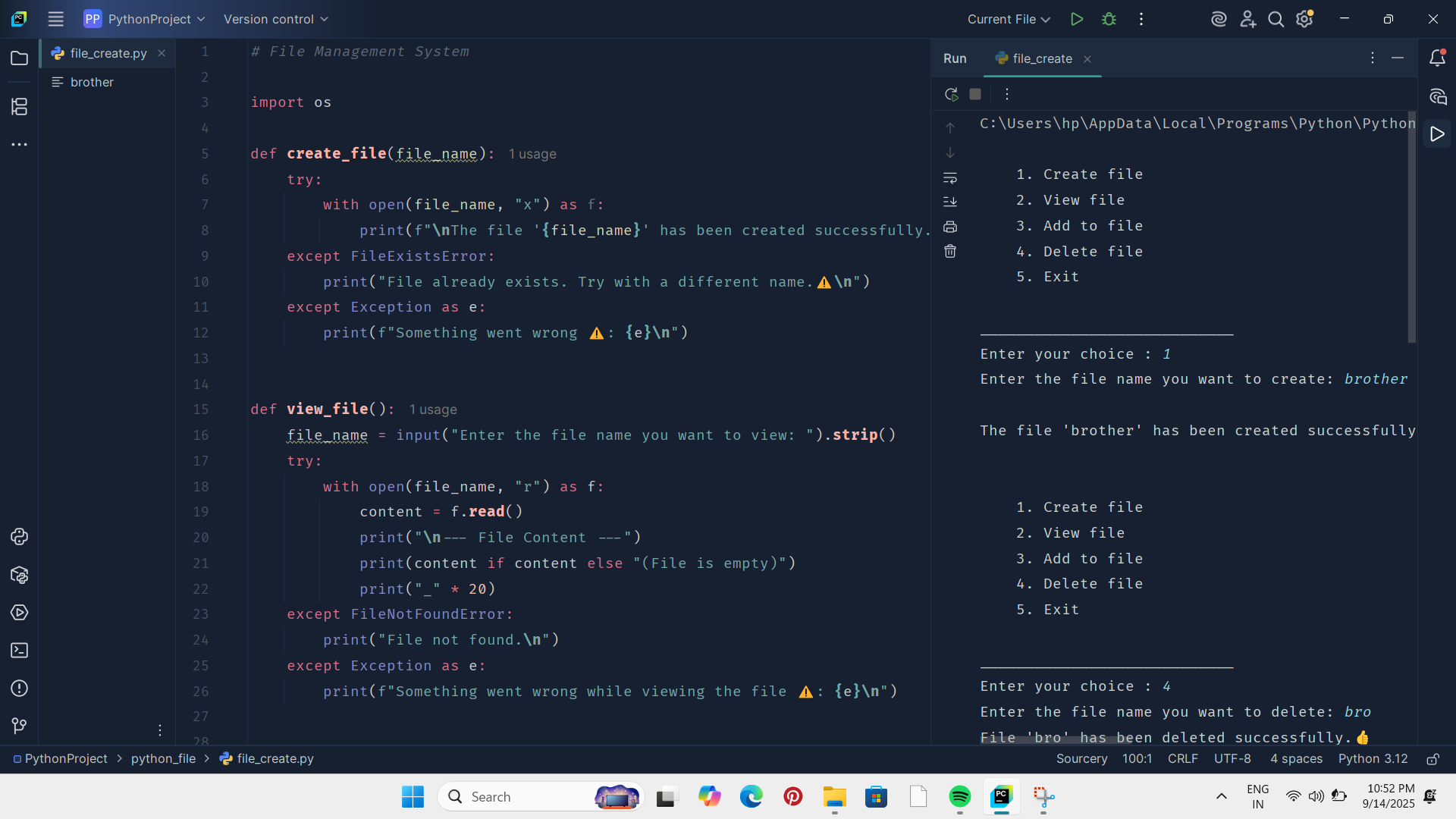Image resolution: width=1456 pixels, height=819 pixels.
Task: Rerun file_create in Run panel
Action: (951, 94)
